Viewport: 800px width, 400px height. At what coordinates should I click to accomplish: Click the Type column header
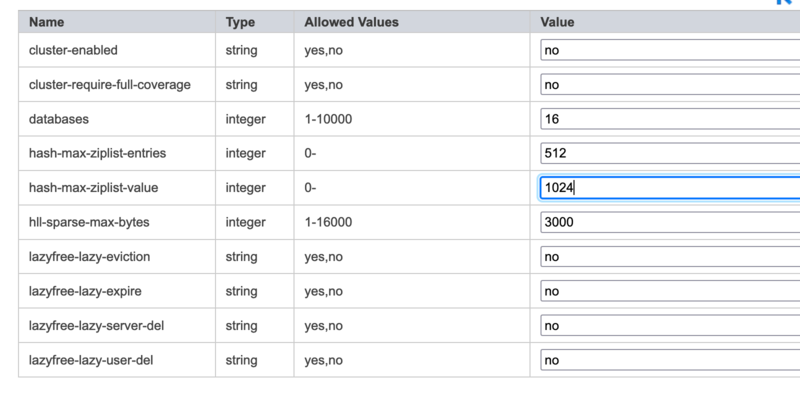(x=240, y=22)
